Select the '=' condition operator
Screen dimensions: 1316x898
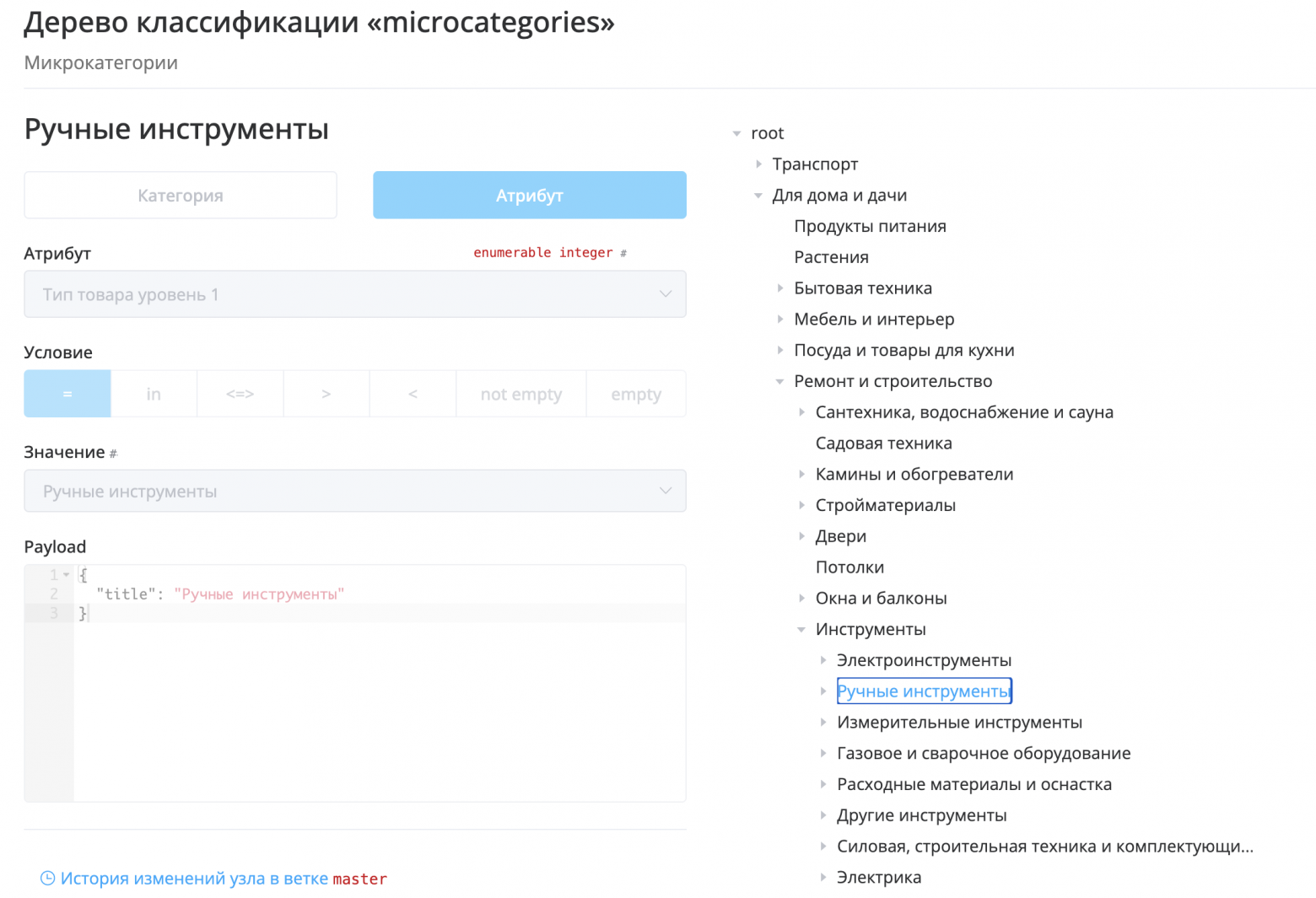(67, 394)
